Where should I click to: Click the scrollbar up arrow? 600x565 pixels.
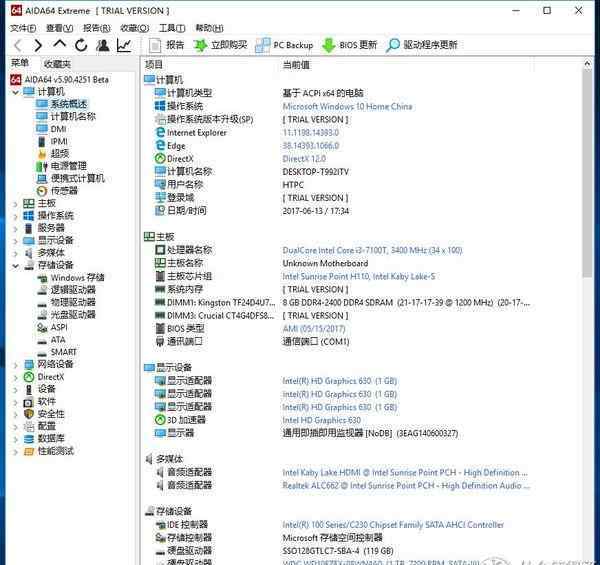[x=587, y=64]
